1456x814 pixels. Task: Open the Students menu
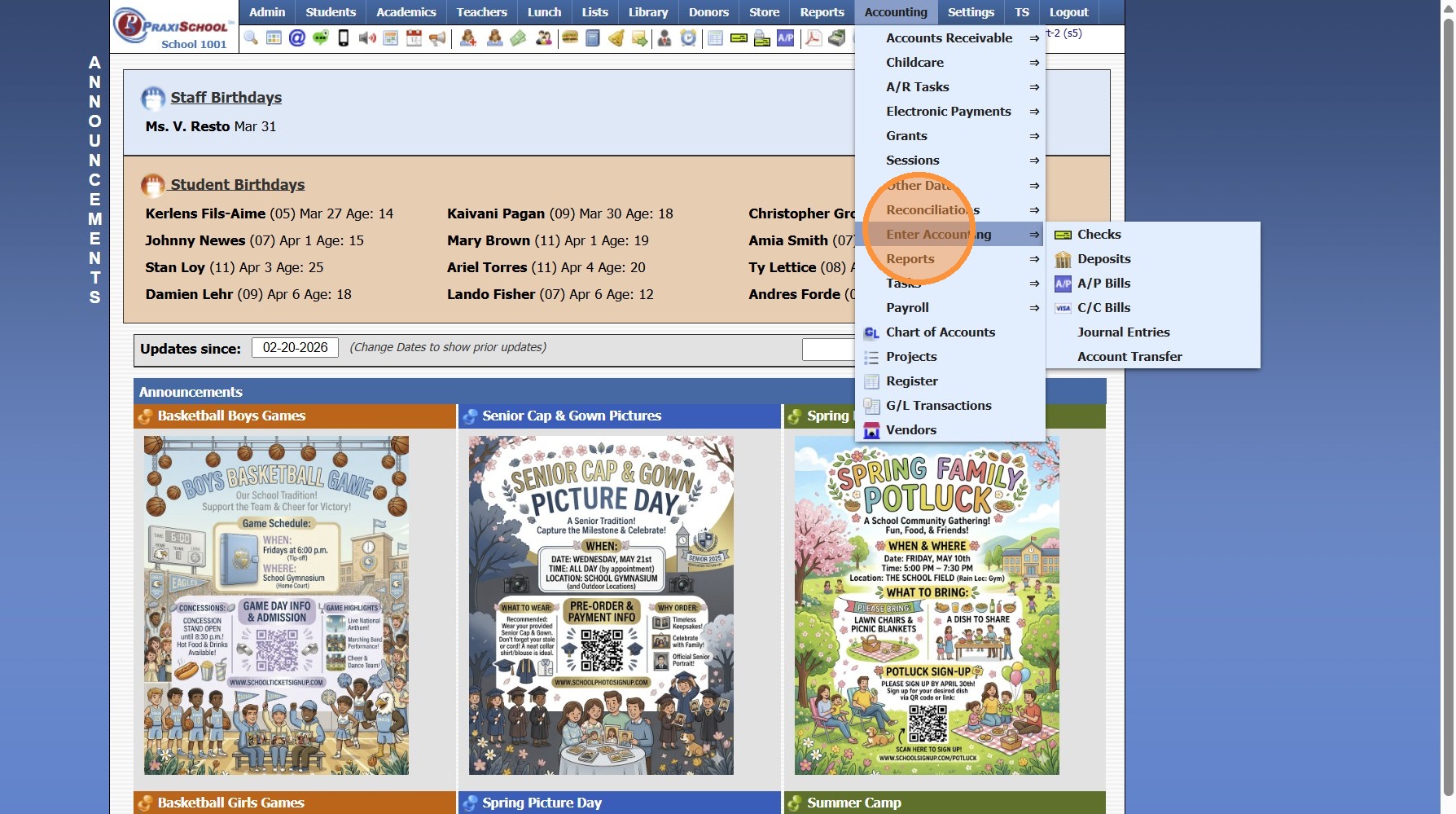331,12
